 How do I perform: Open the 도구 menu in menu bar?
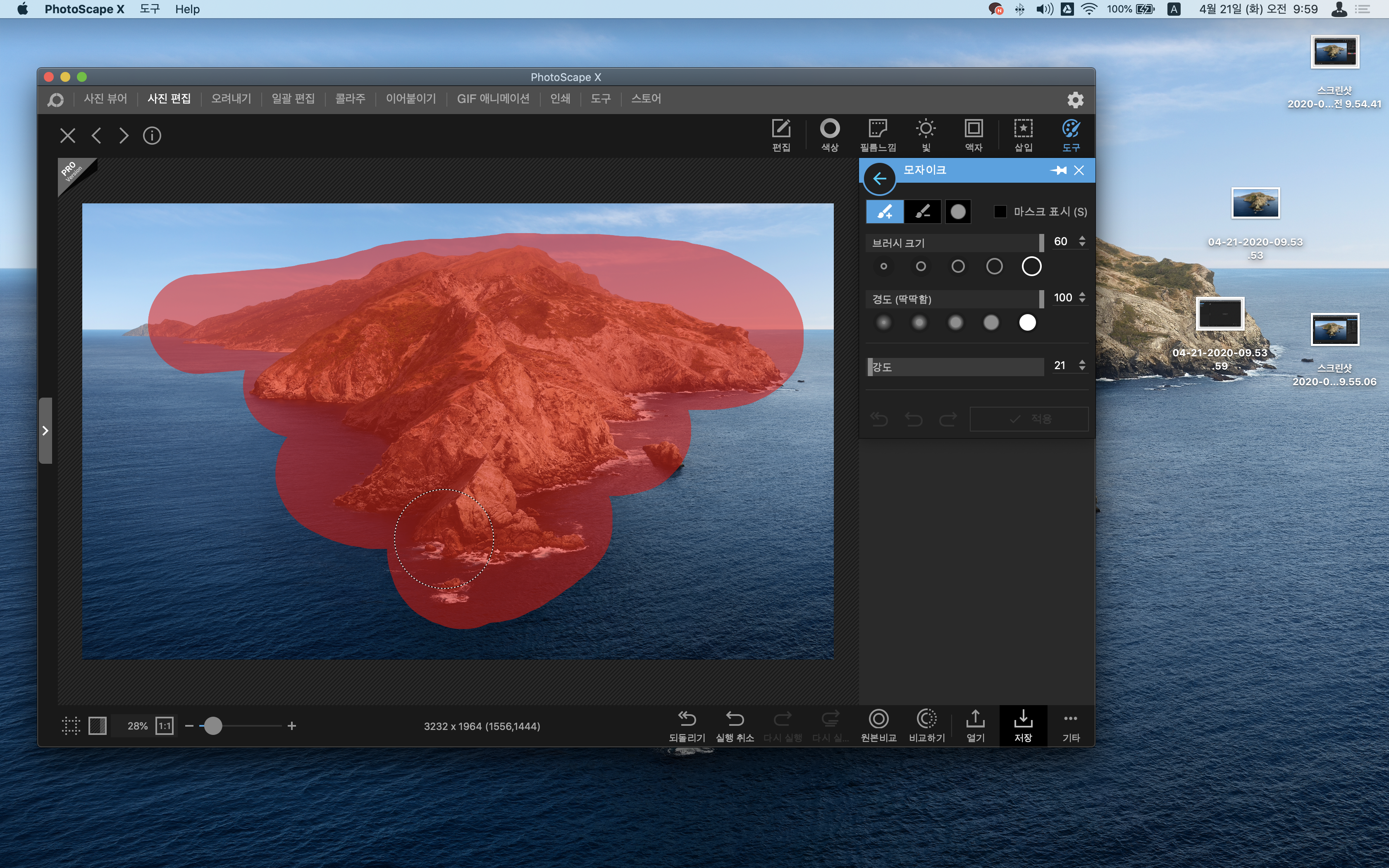(x=150, y=9)
